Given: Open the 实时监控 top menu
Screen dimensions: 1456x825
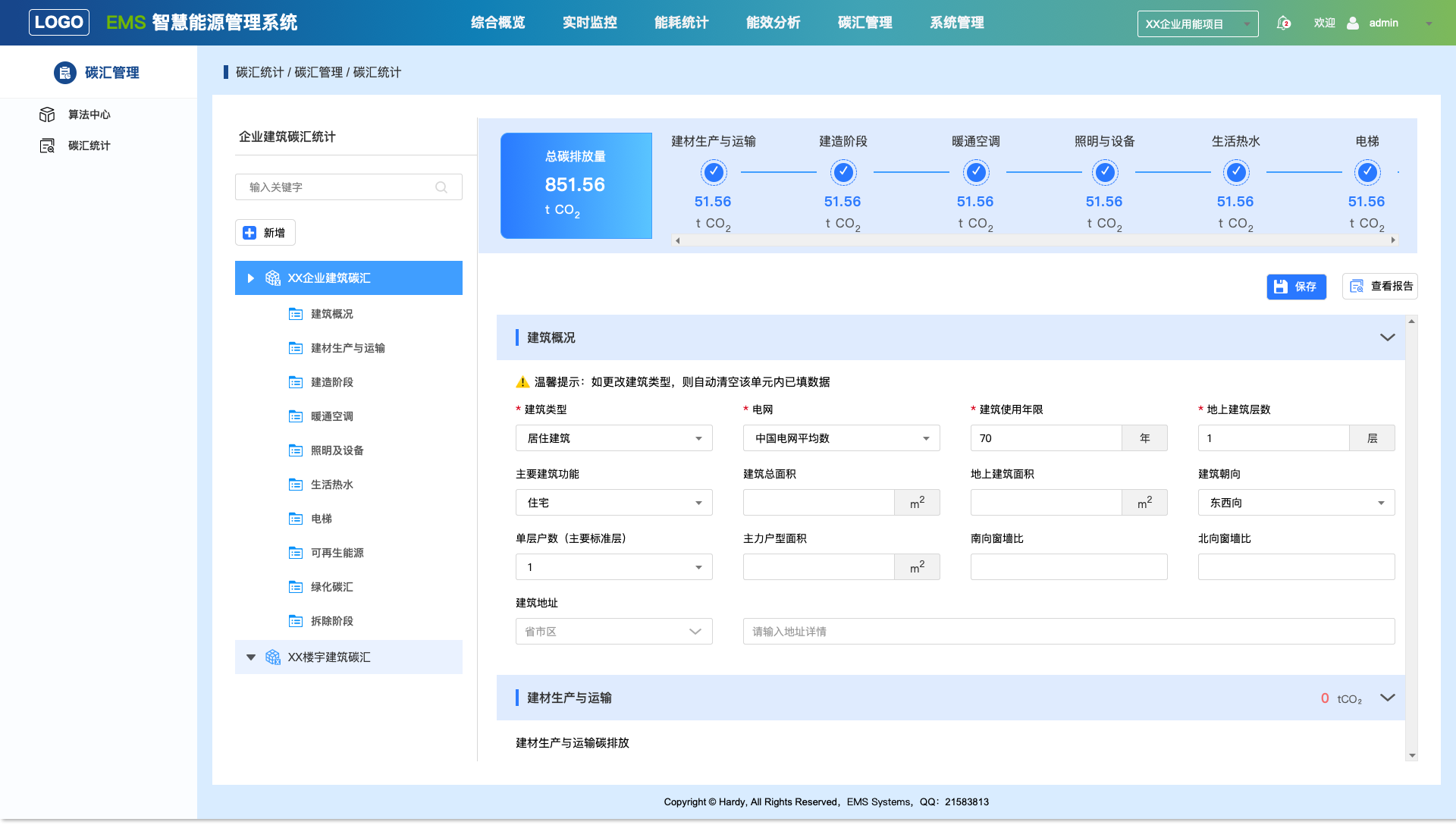Looking at the screenshot, I should click(589, 23).
